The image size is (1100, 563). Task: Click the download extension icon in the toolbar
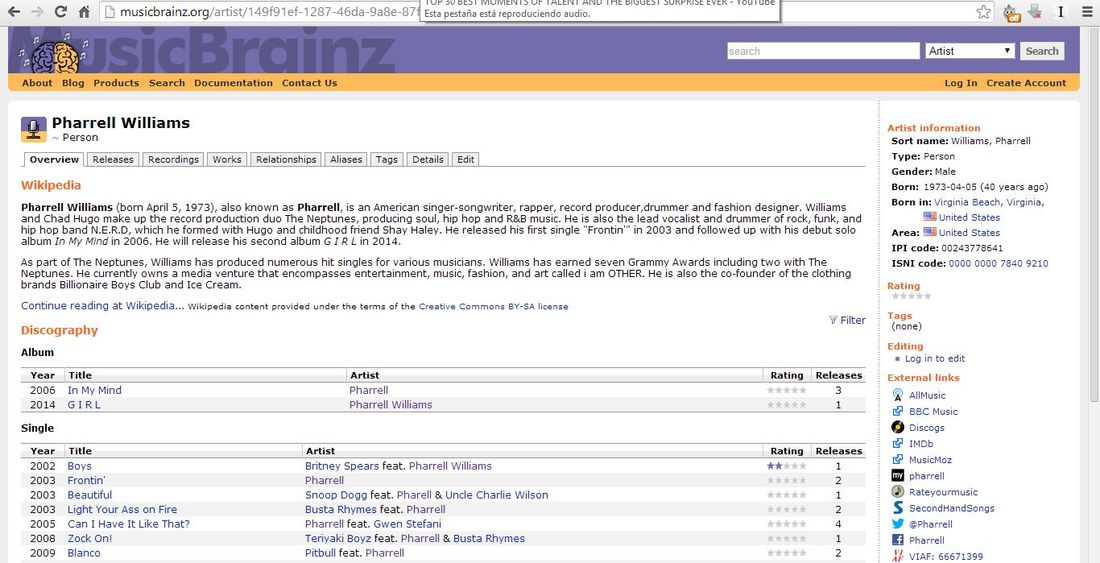coord(1034,11)
